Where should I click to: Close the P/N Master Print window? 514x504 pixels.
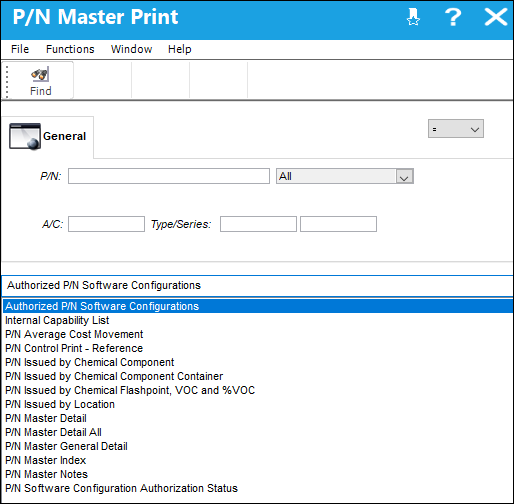(496, 17)
